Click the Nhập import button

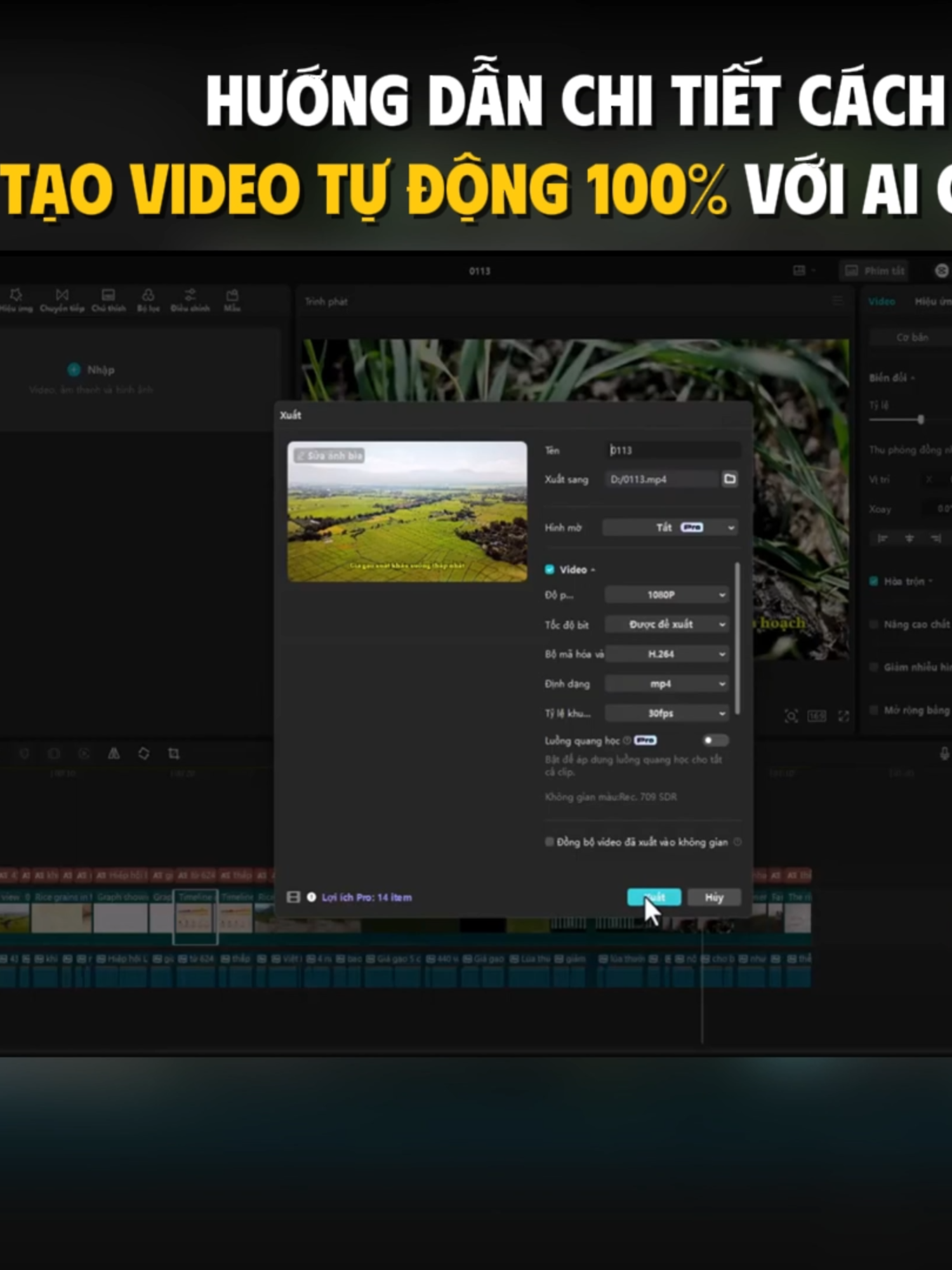(91, 370)
